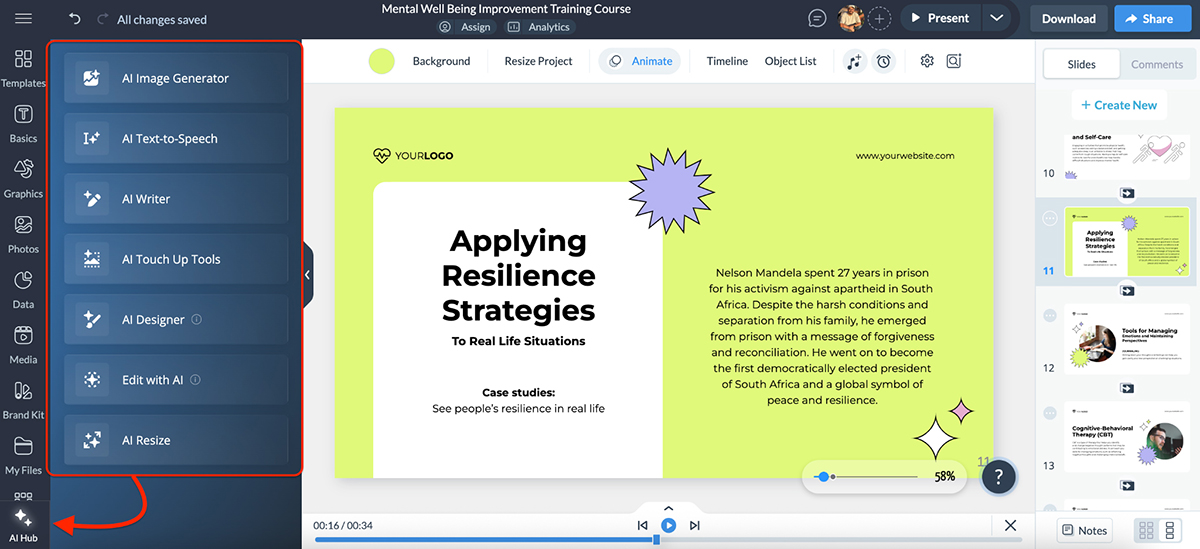Switch to the Comments tab
The image size is (1200, 549).
[x=1156, y=64]
